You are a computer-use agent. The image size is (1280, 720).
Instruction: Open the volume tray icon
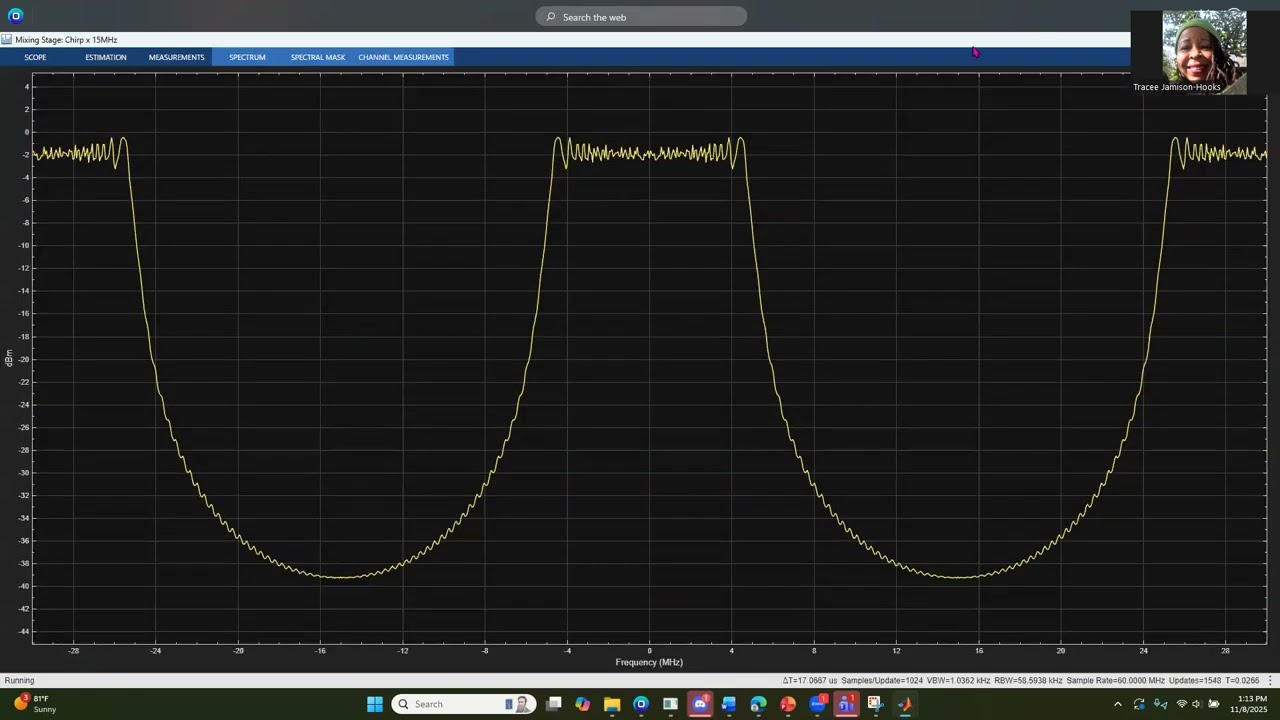[x=1196, y=704]
